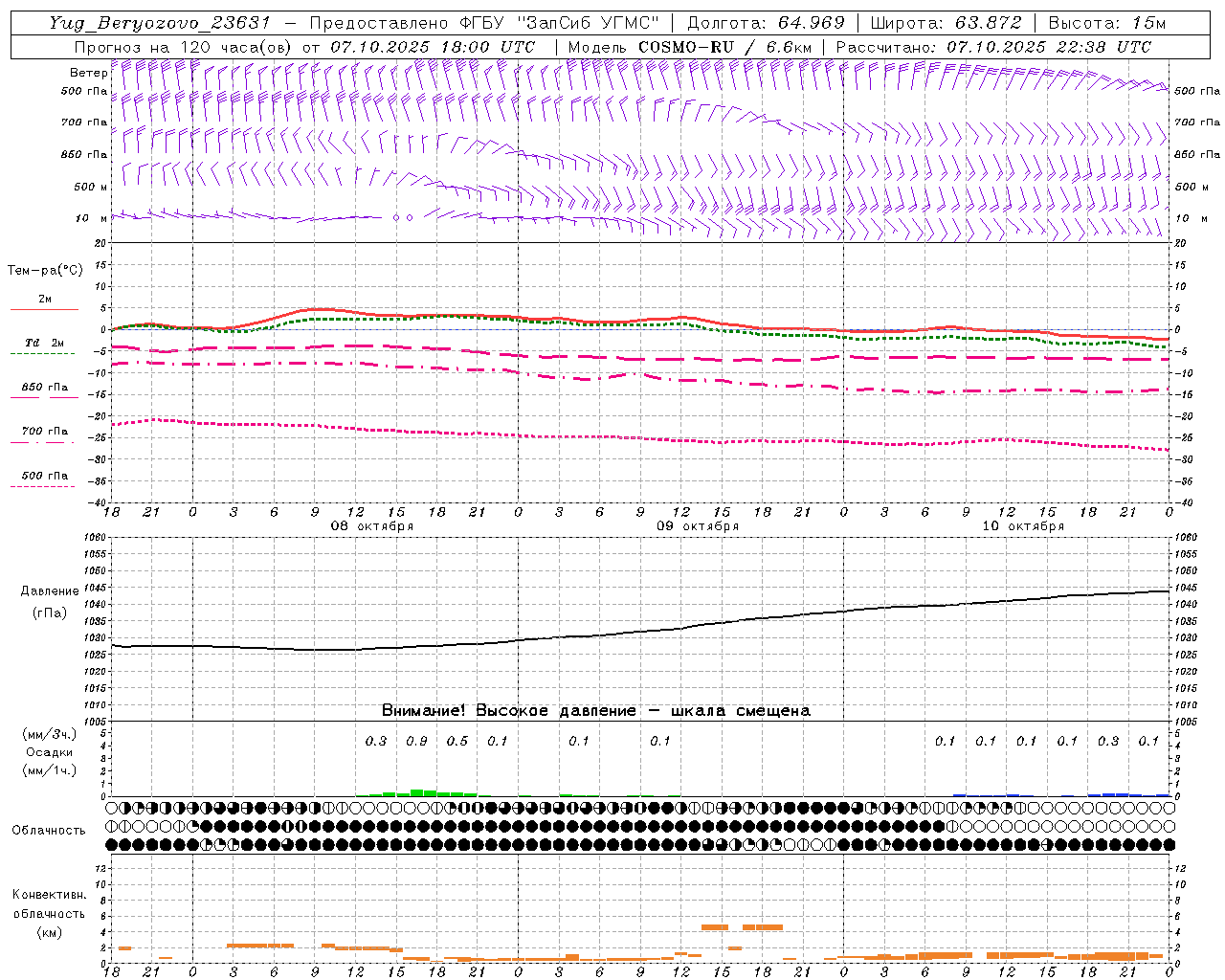Click the 'Ветер' wind panel label
This screenshot has width=1225, height=980.
pos(88,73)
